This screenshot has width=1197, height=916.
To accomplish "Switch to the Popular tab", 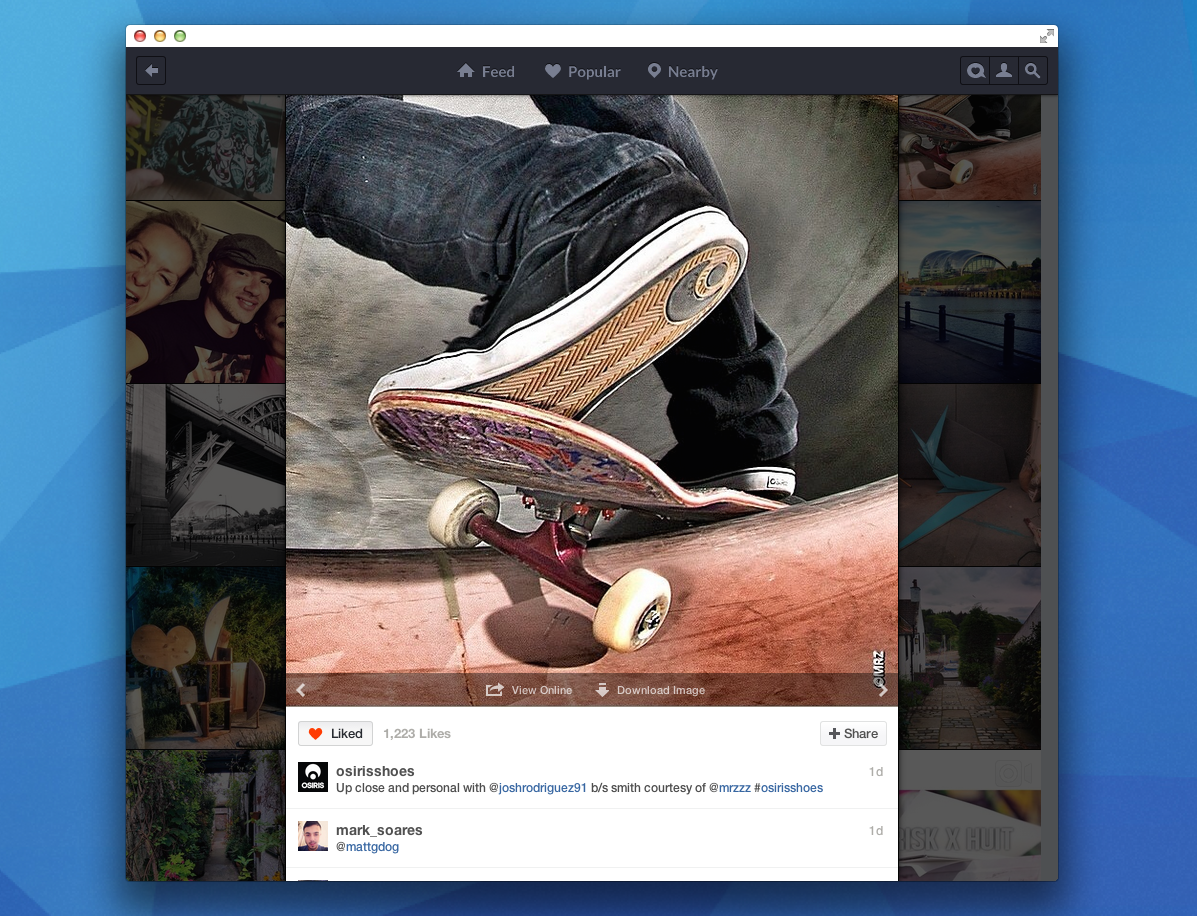I will 582,72.
